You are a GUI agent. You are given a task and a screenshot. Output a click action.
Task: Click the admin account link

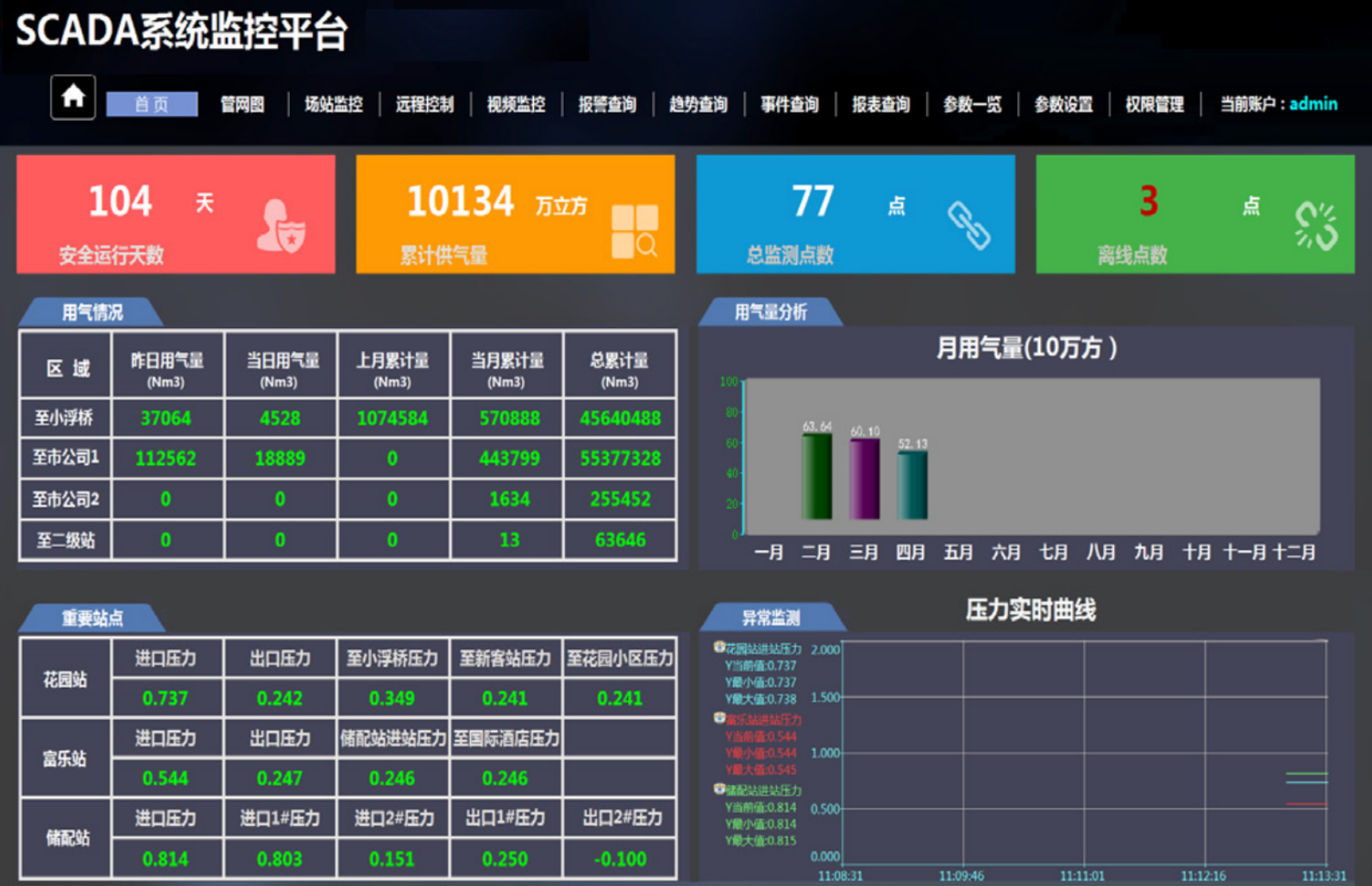1314,103
